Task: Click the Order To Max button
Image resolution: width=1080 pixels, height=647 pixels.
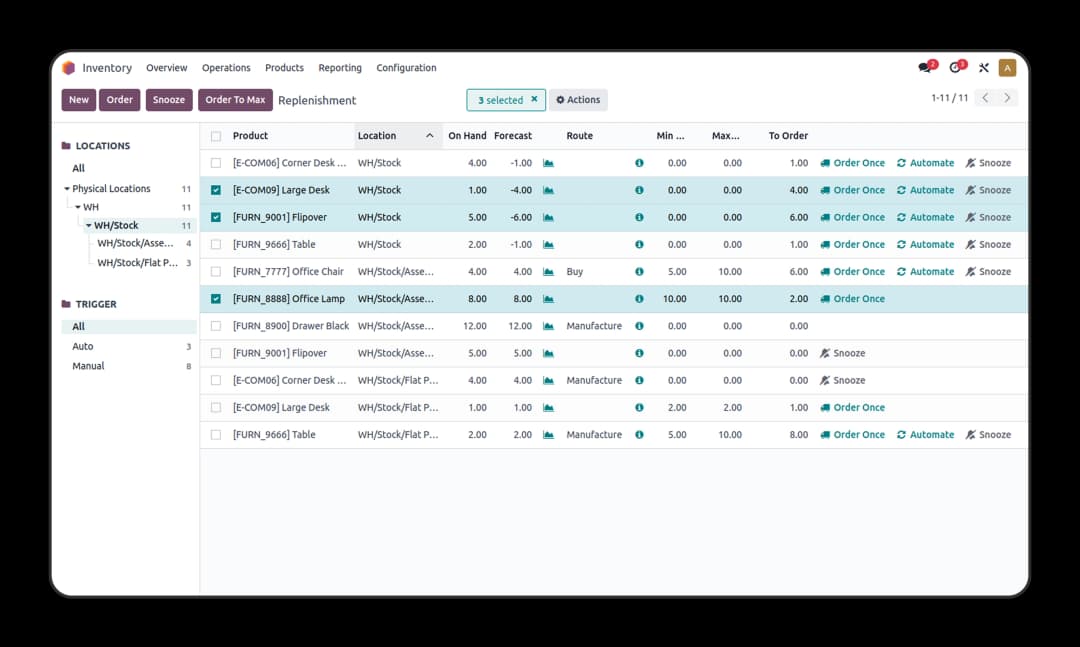Action: point(235,100)
